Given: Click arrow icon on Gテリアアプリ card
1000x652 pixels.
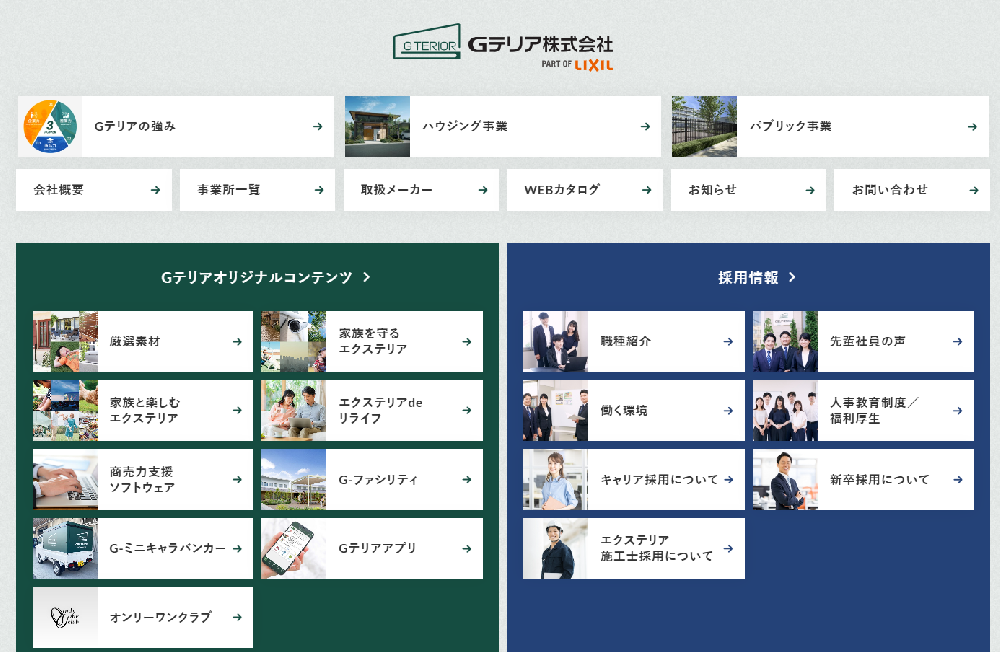Looking at the screenshot, I should (x=467, y=549).
